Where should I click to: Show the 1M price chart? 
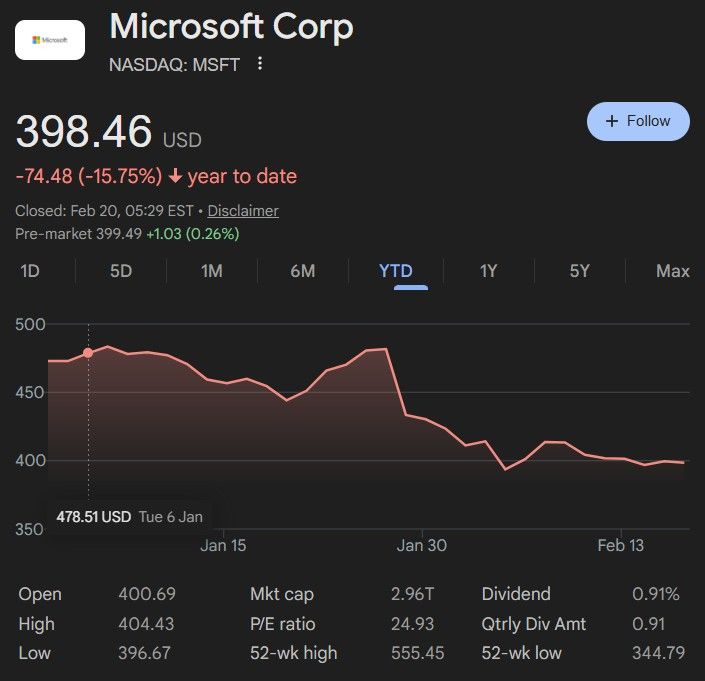[x=211, y=271]
